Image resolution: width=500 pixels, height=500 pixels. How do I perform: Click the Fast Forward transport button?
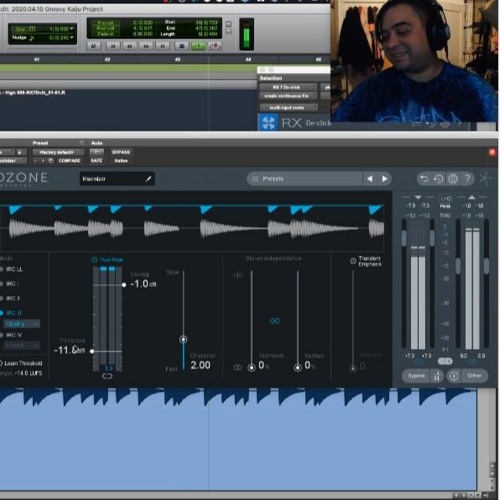click(146, 46)
